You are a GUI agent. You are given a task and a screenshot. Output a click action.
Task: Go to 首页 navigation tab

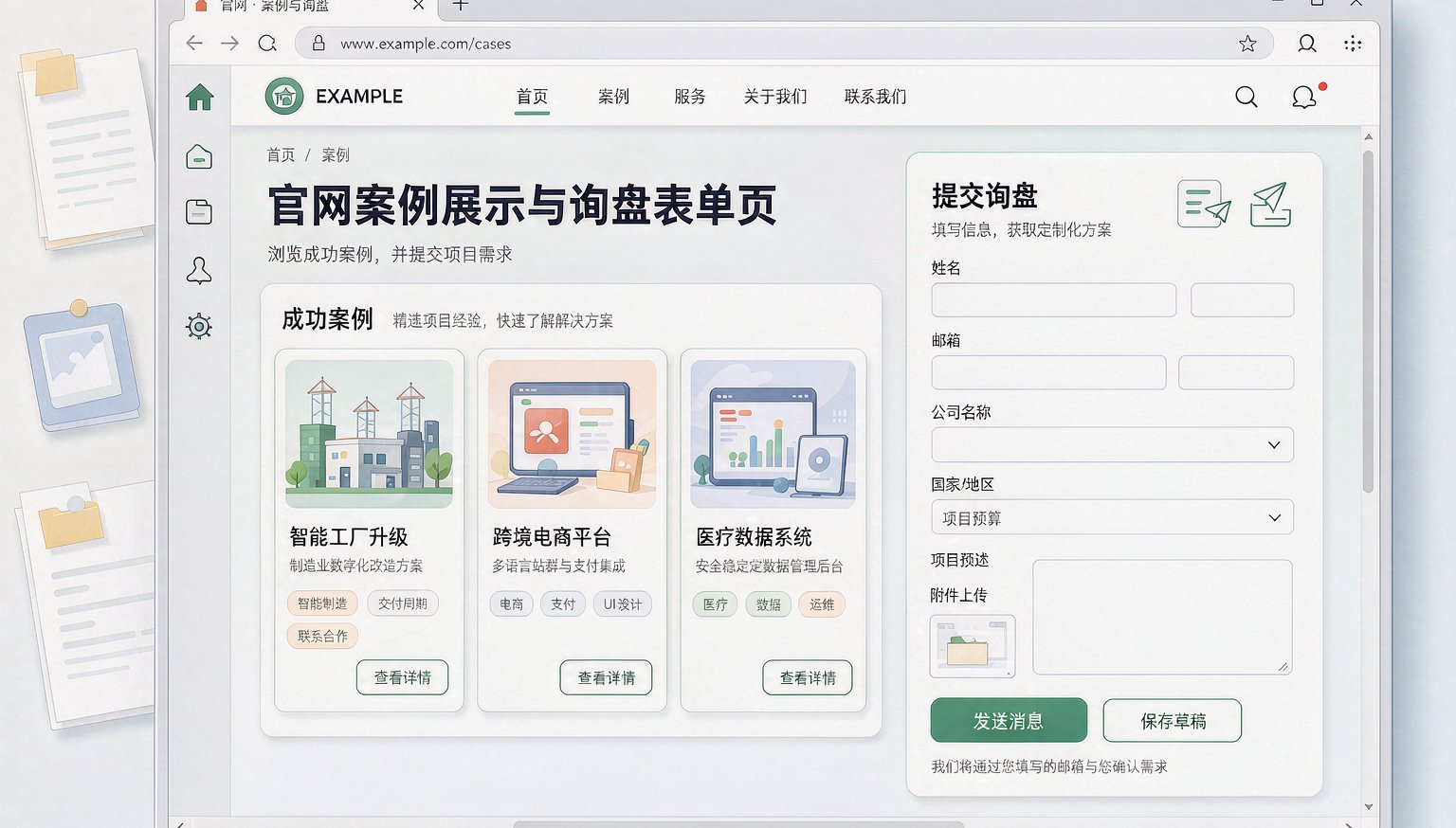click(x=532, y=97)
